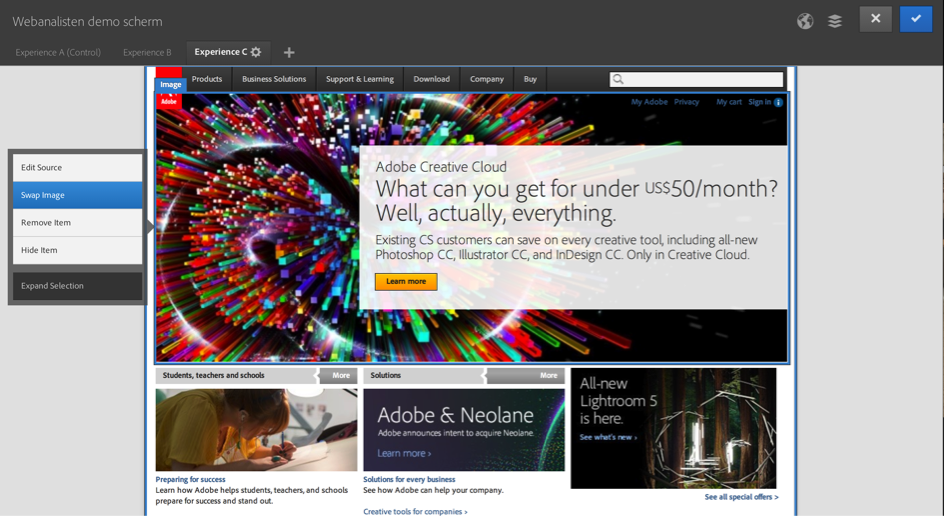Add new experience with plus icon
The image size is (945, 516).
click(x=289, y=52)
